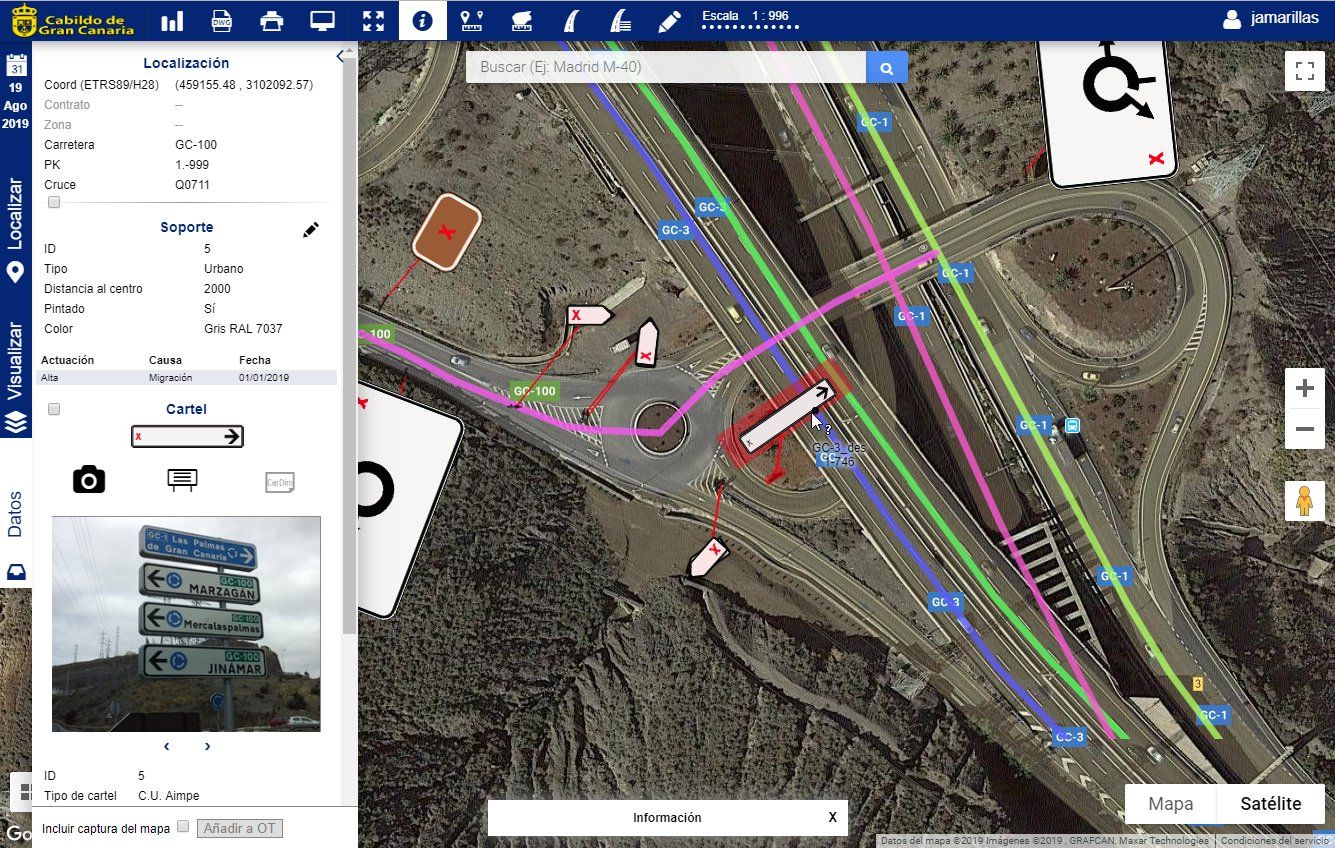The width and height of the screenshot is (1335, 848).
Task: Zoom out on the map
Action: click(1304, 429)
